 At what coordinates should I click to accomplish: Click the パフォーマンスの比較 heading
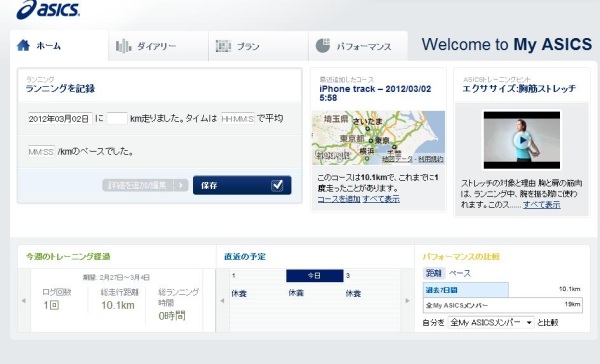pyautogui.click(x=461, y=256)
